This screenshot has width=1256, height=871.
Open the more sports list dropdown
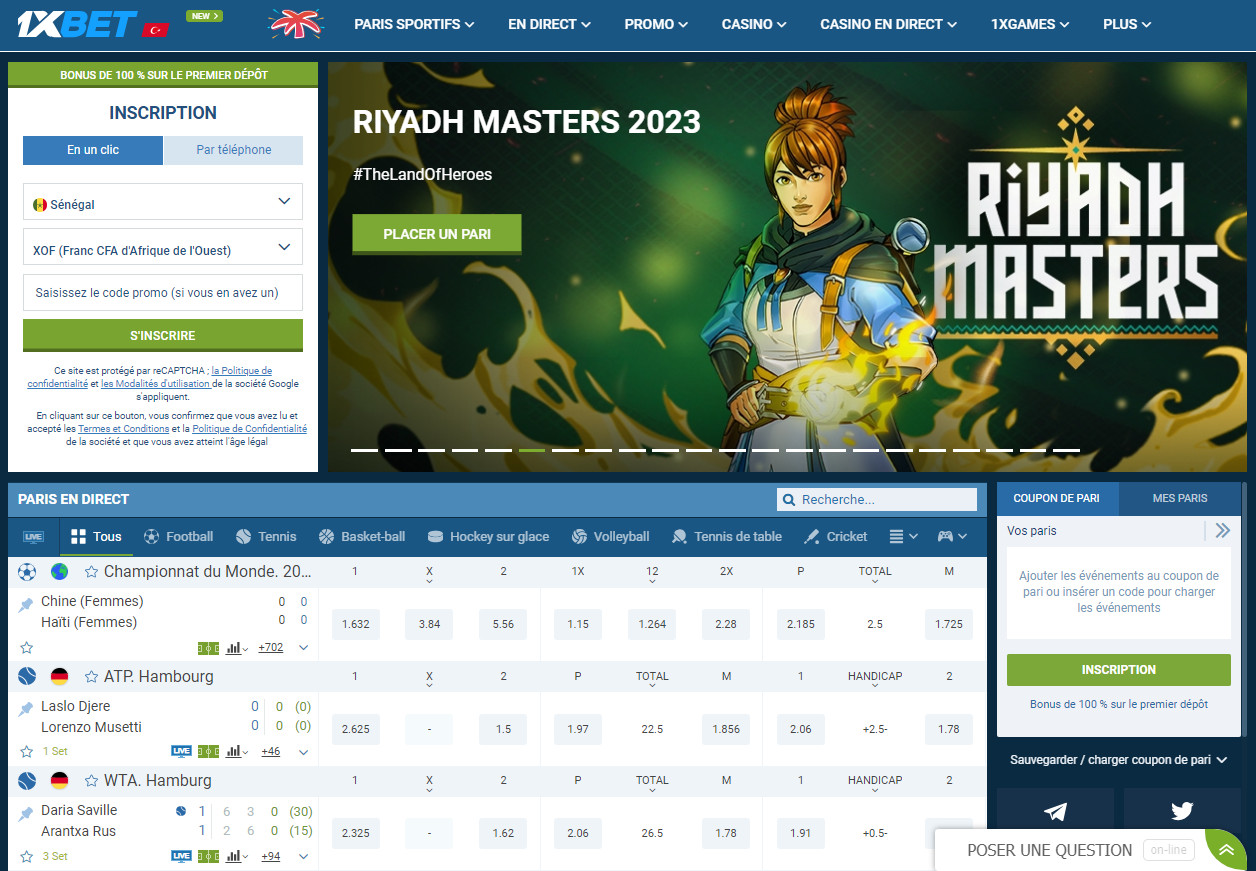coord(903,537)
